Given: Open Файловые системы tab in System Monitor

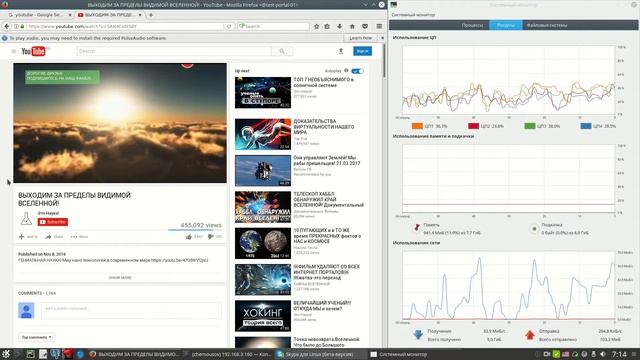Looking at the screenshot, I should click(547, 25).
